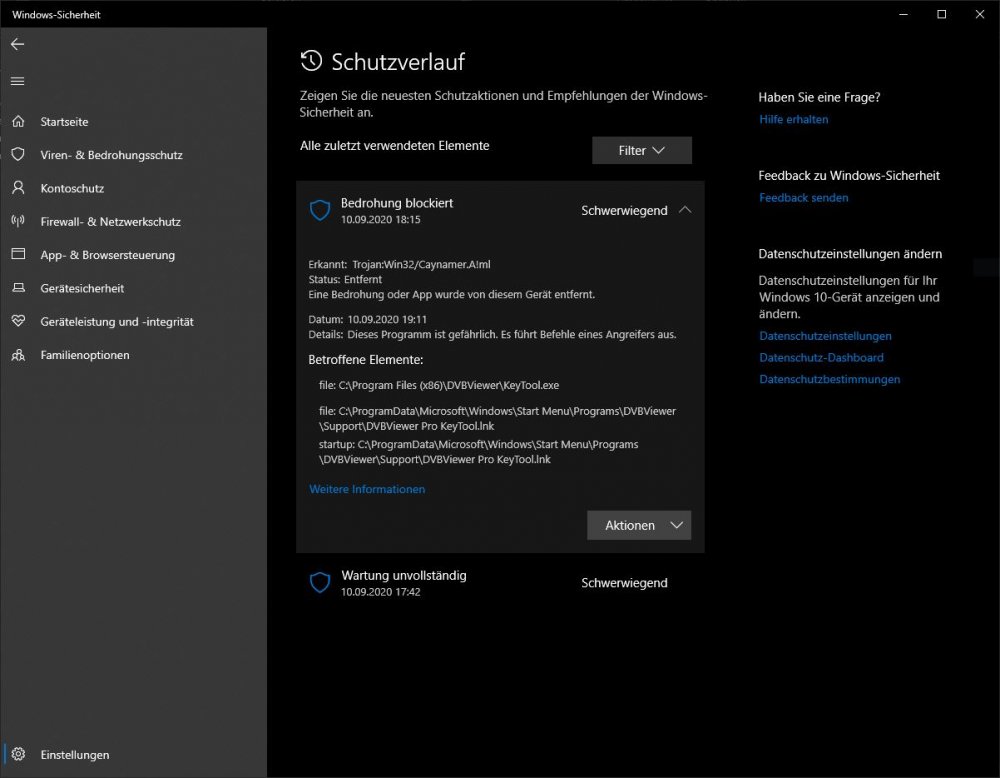Click the Gerätesicherheit laptop icon
This screenshot has width=1000, height=778.
coord(18,288)
